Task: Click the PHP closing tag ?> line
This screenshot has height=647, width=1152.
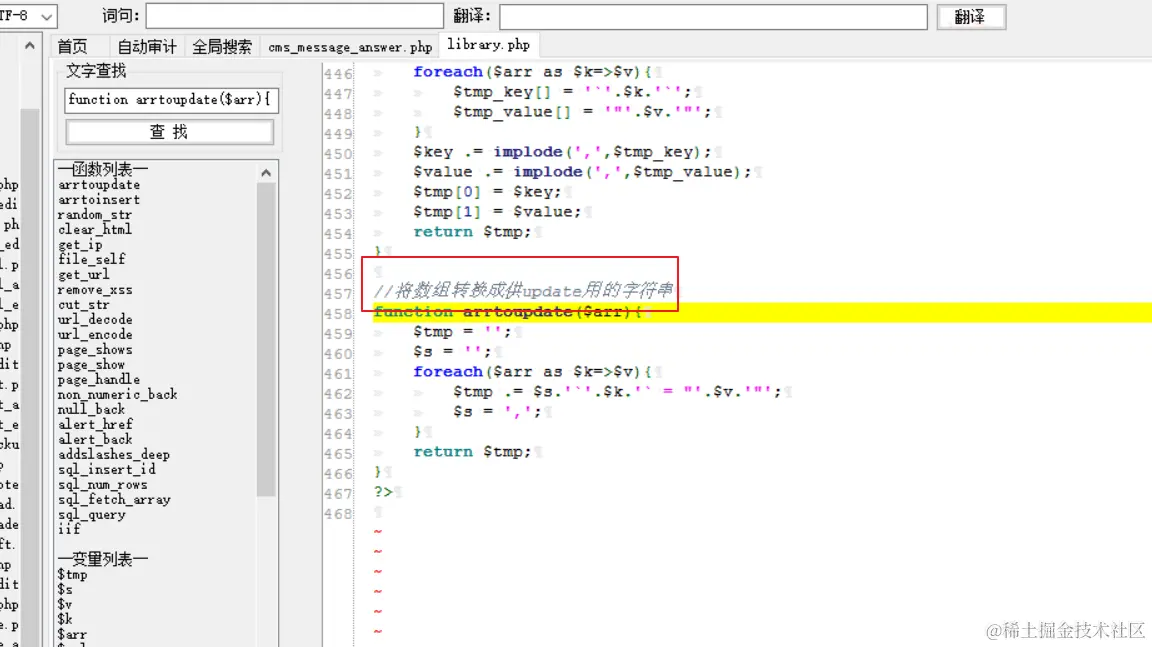Action: (383, 491)
